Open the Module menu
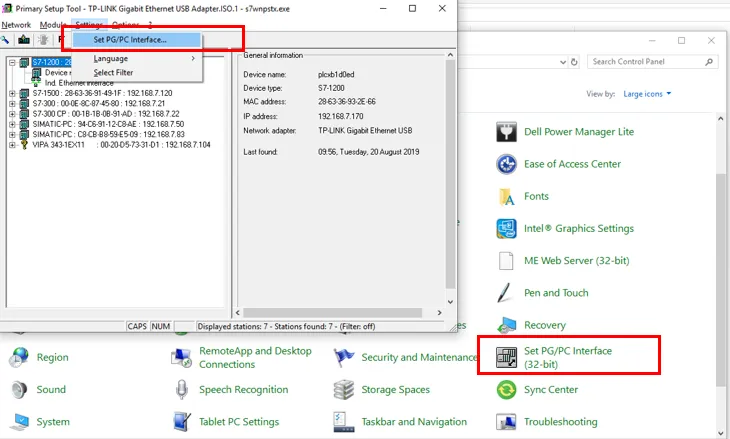 point(53,25)
